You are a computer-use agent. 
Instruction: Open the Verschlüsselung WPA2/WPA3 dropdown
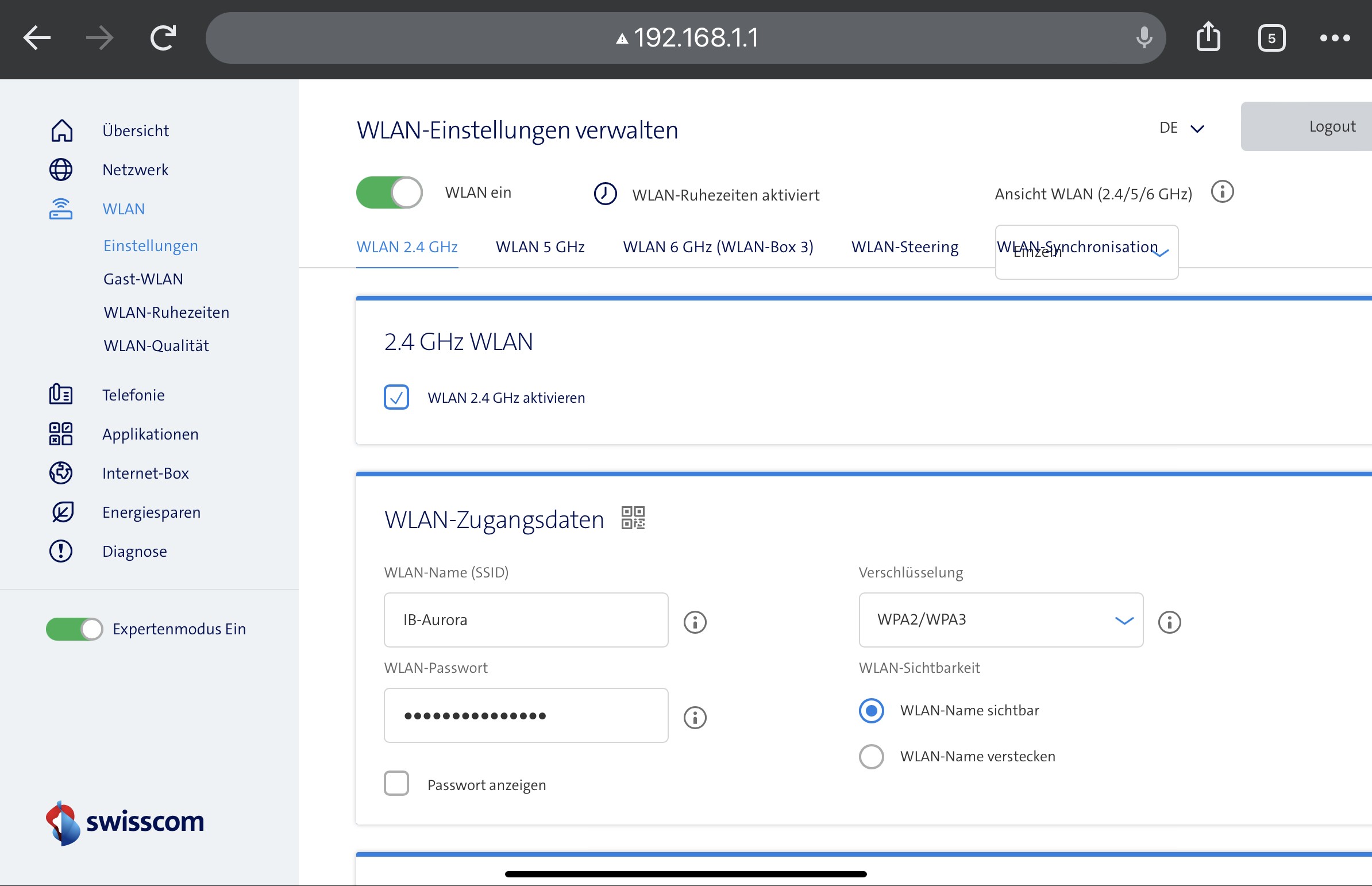(1000, 620)
